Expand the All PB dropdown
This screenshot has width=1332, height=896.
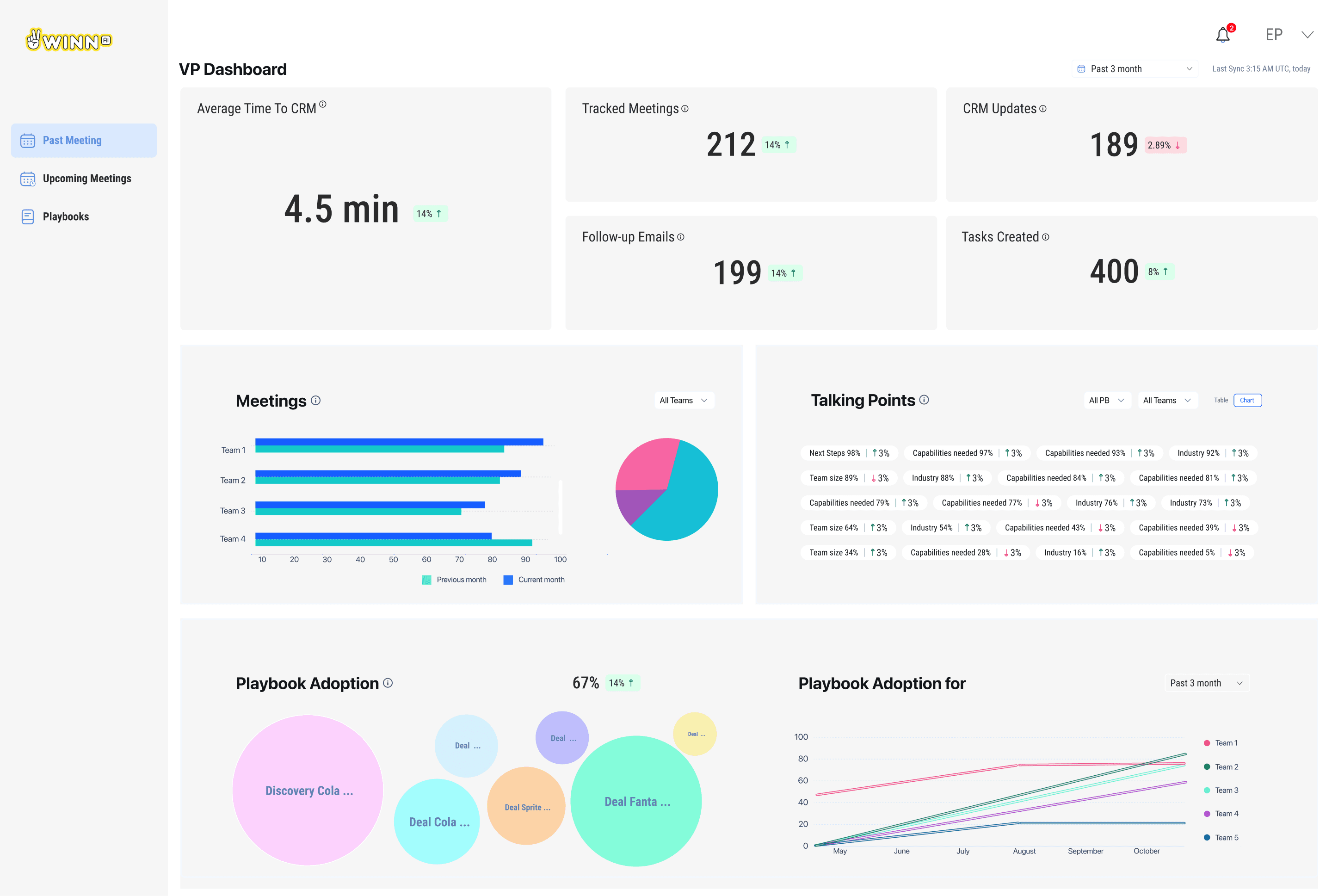(1106, 400)
